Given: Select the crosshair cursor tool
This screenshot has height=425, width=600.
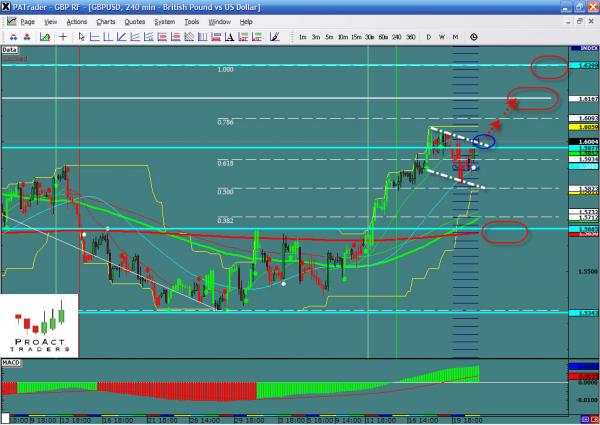Looking at the screenshot, I should tap(64, 35).
